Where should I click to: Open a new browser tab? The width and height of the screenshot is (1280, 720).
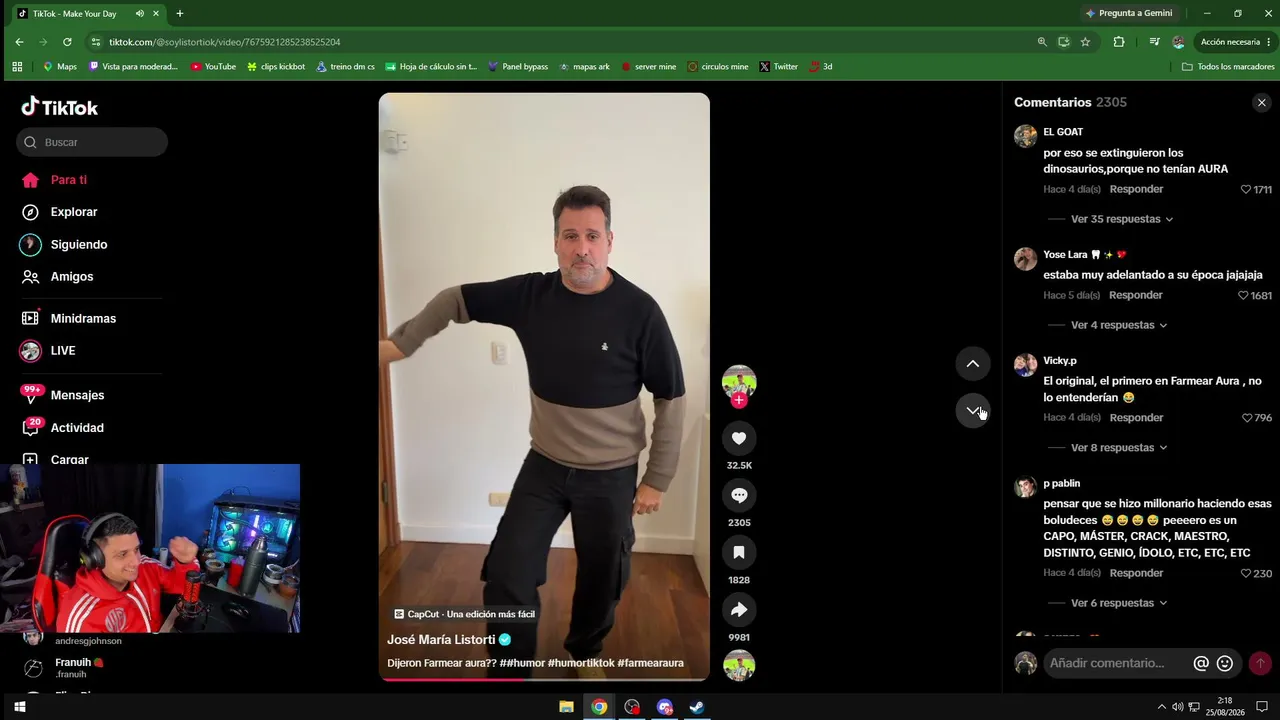(180, 14)
